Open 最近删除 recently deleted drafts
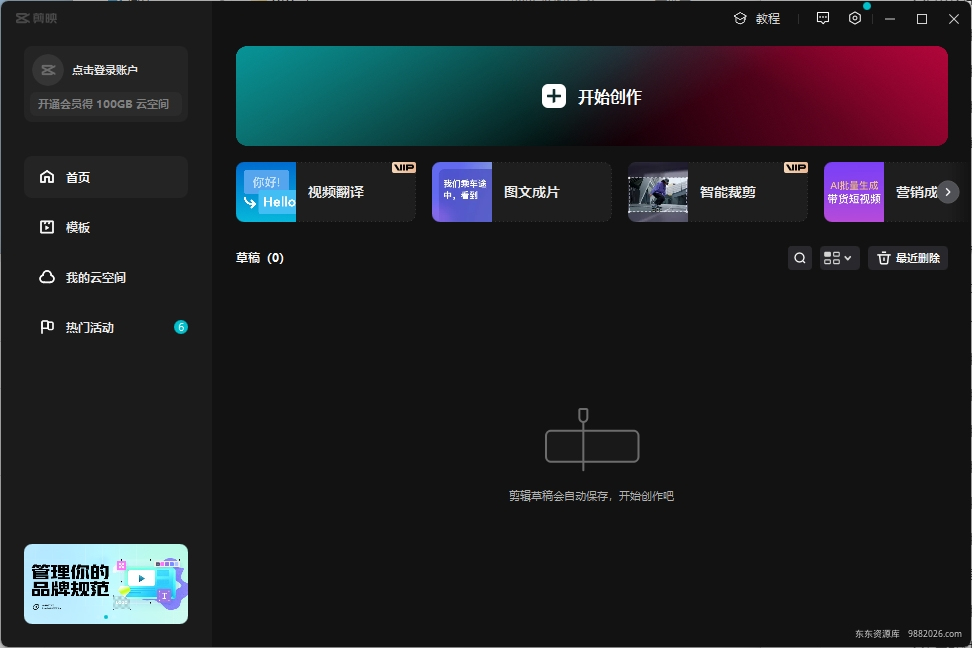The width and height of the screenshot is (972, 648). pyautogui.click(x=907, y=257)
